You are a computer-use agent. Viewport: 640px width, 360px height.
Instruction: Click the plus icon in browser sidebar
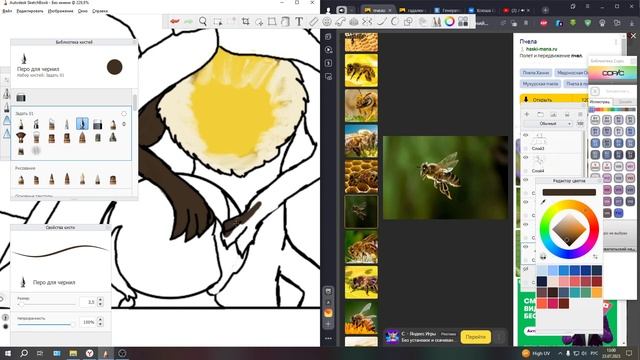328,324
